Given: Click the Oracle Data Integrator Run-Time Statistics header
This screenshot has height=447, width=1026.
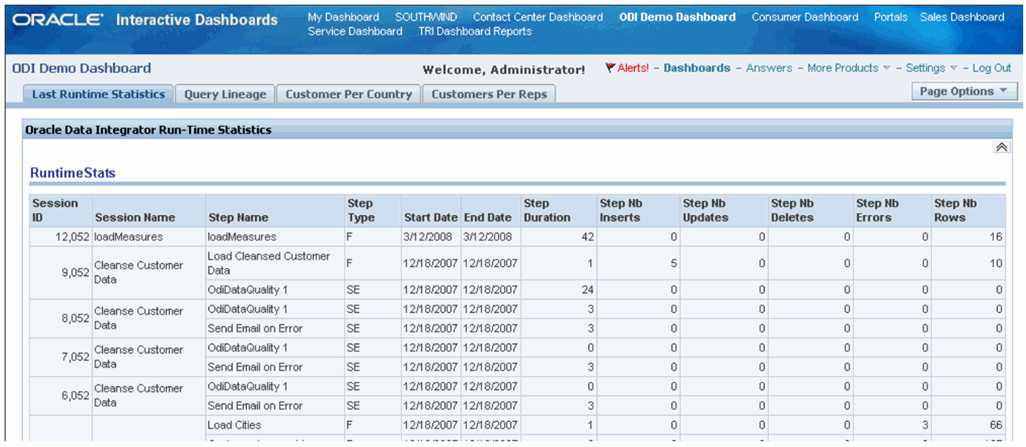Looking at the screenshot, I should 148,130.
